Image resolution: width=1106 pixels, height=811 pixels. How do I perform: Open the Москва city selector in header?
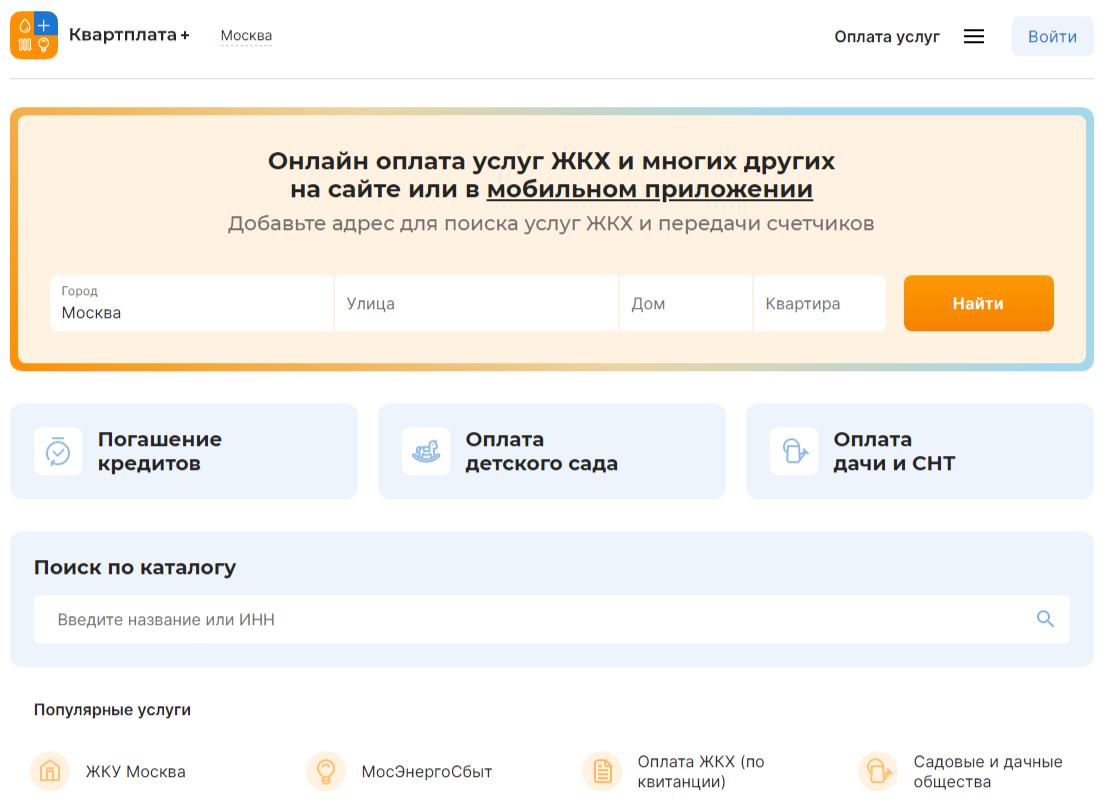click(x=246, y=36)
